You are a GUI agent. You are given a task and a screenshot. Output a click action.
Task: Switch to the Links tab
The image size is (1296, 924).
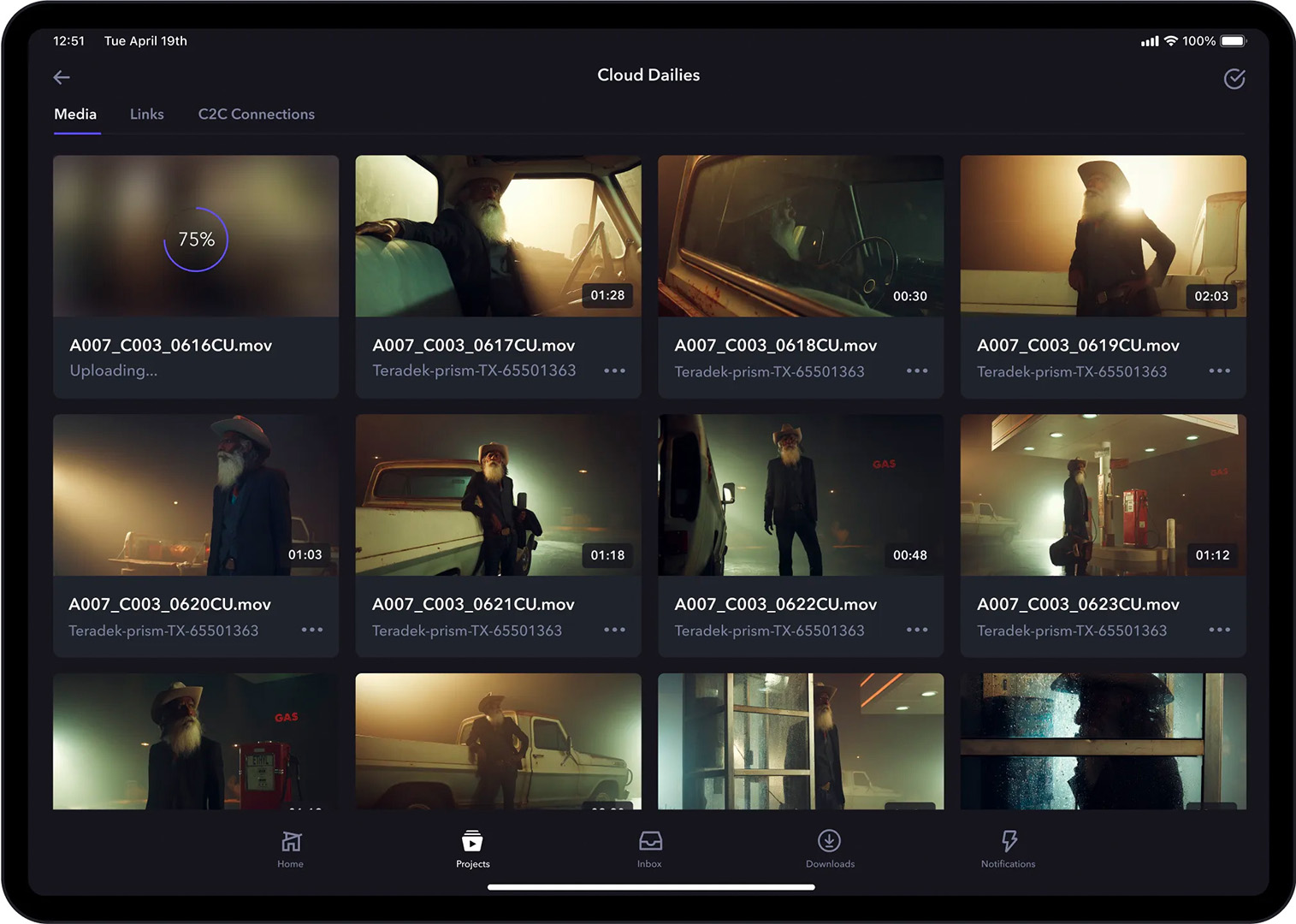coord(146,115)
